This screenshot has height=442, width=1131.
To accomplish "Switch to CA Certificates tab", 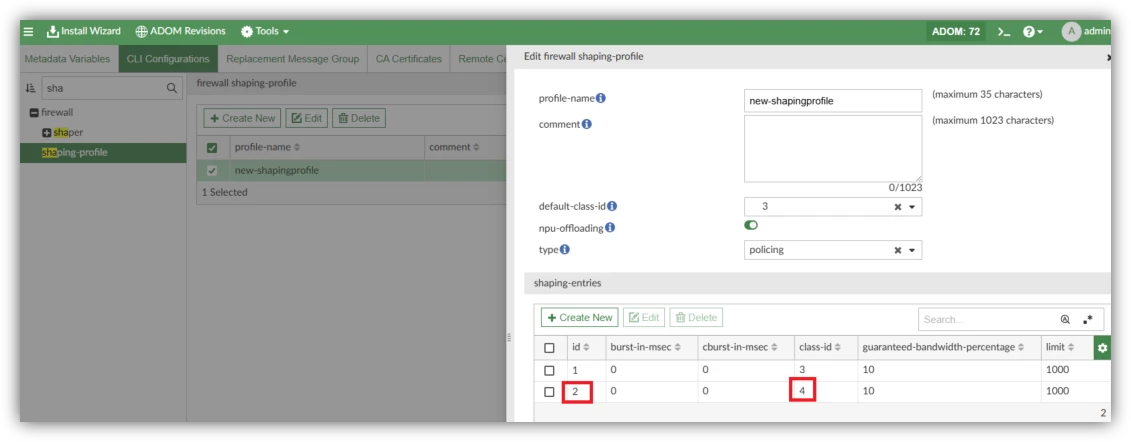I will coord(408,59).
